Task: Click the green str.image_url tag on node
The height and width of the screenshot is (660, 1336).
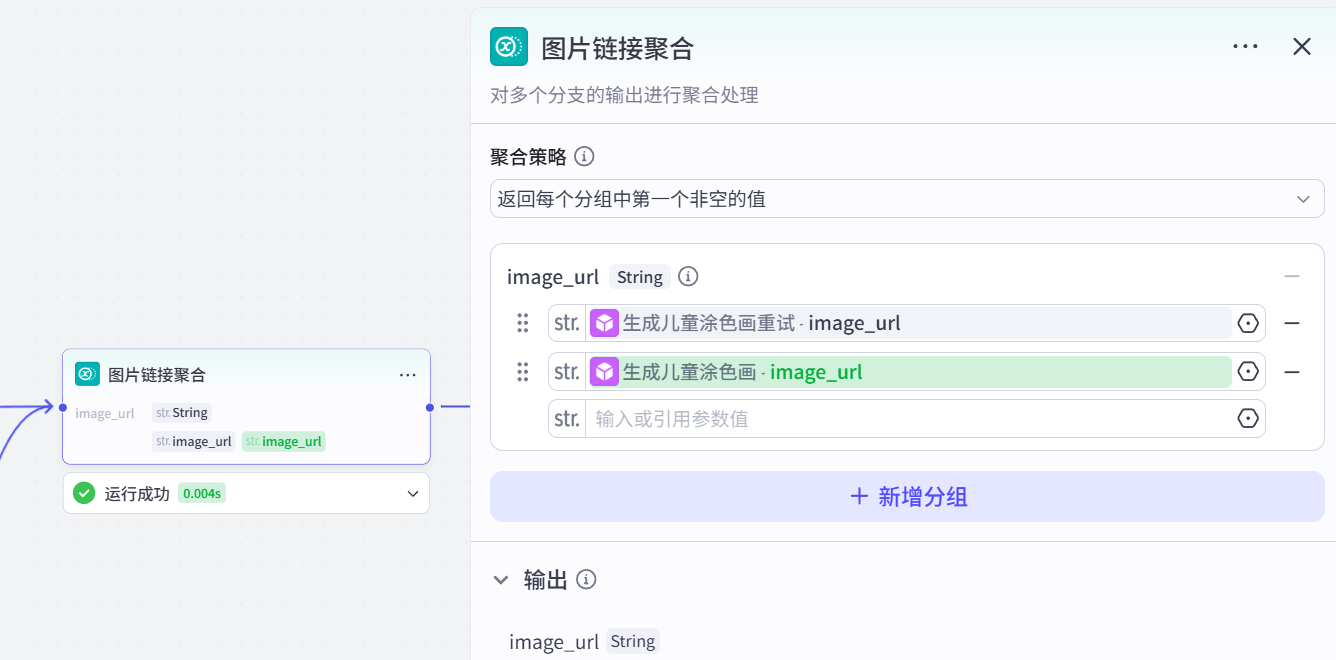Action: 284,441
